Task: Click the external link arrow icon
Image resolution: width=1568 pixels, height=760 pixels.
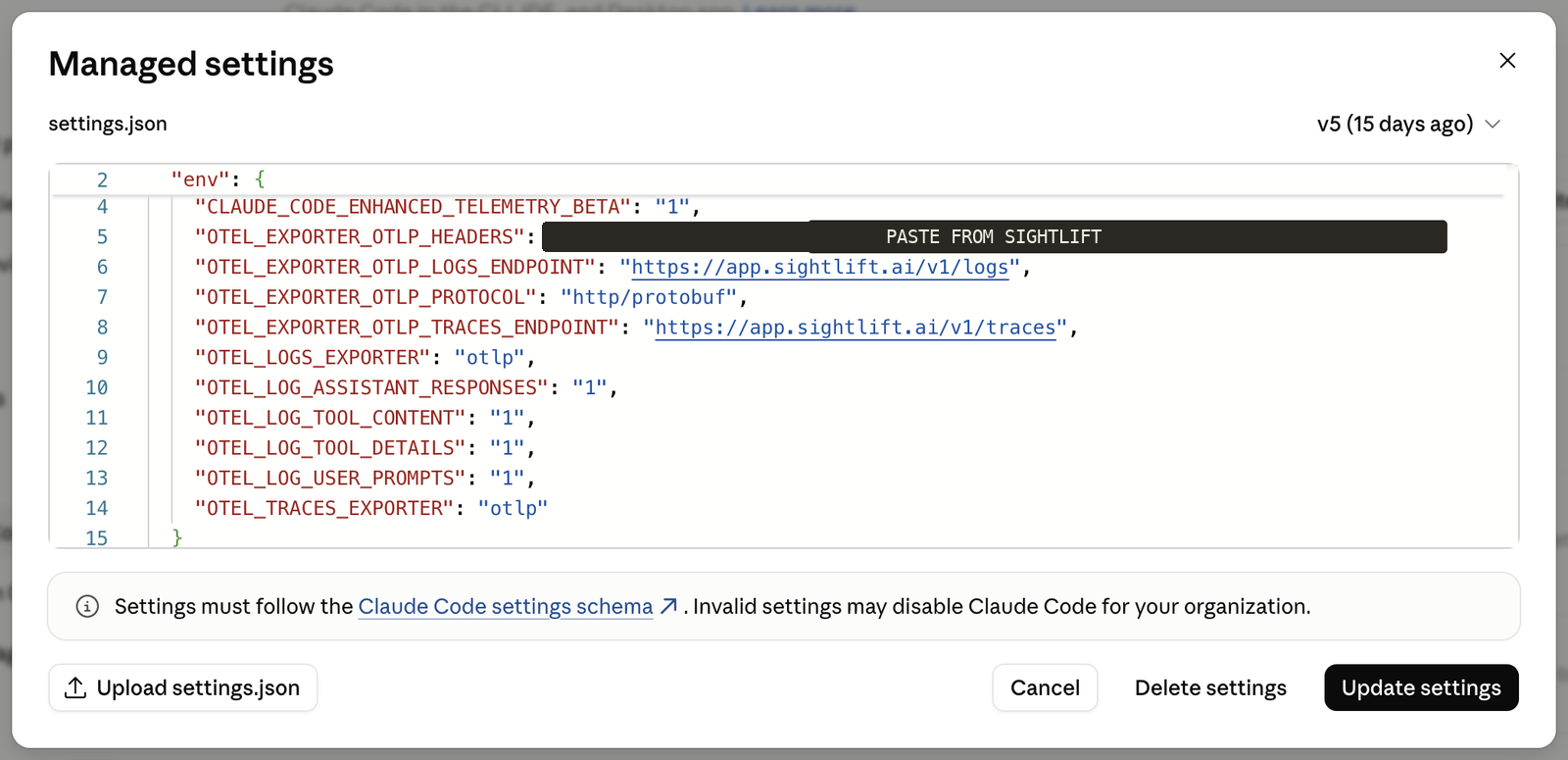Action: [669, 606]
